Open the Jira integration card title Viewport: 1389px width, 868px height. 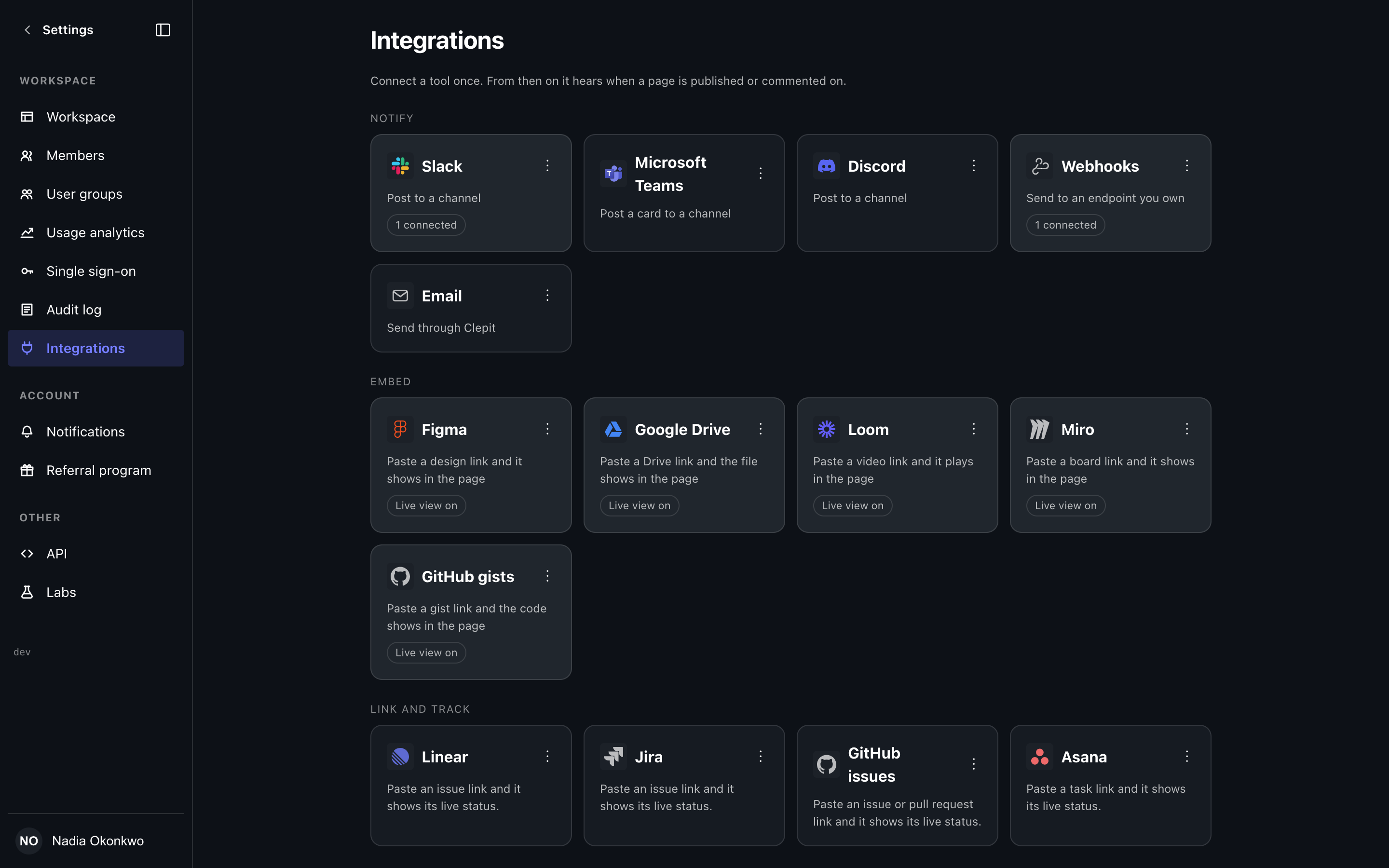tap(649, 757)
